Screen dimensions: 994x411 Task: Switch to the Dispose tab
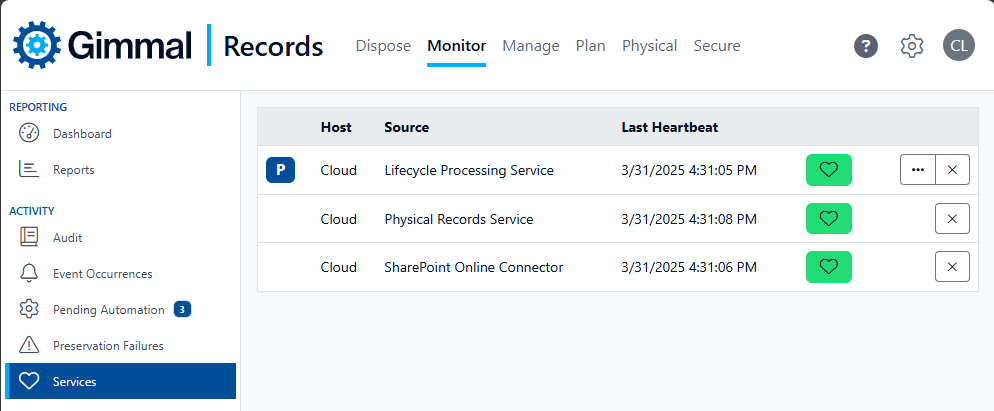coord(383,46)
